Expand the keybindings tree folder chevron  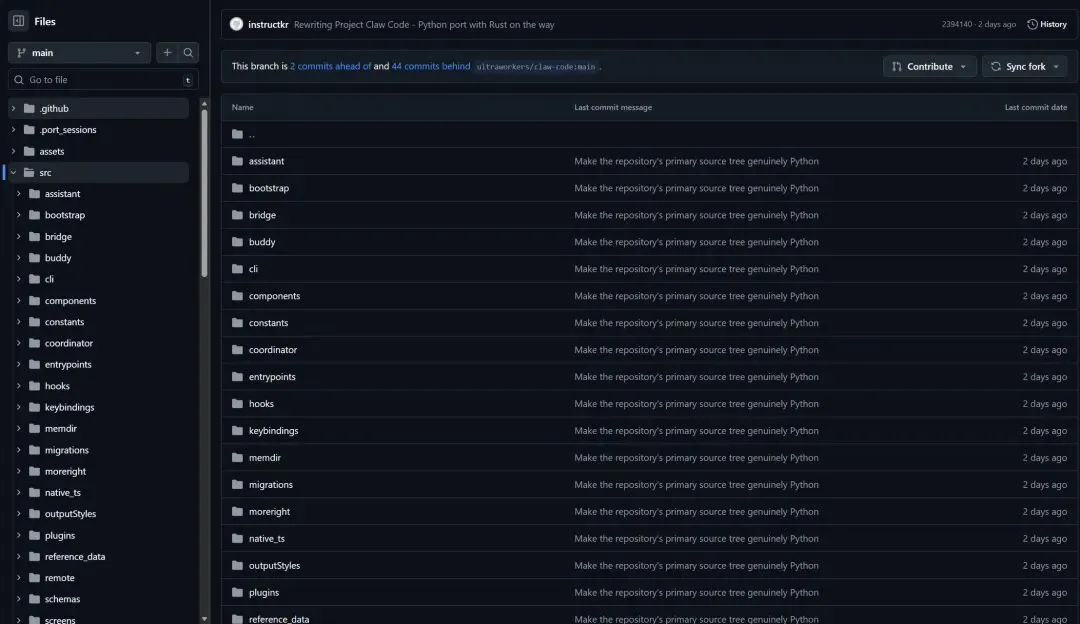tap(19, 407)
